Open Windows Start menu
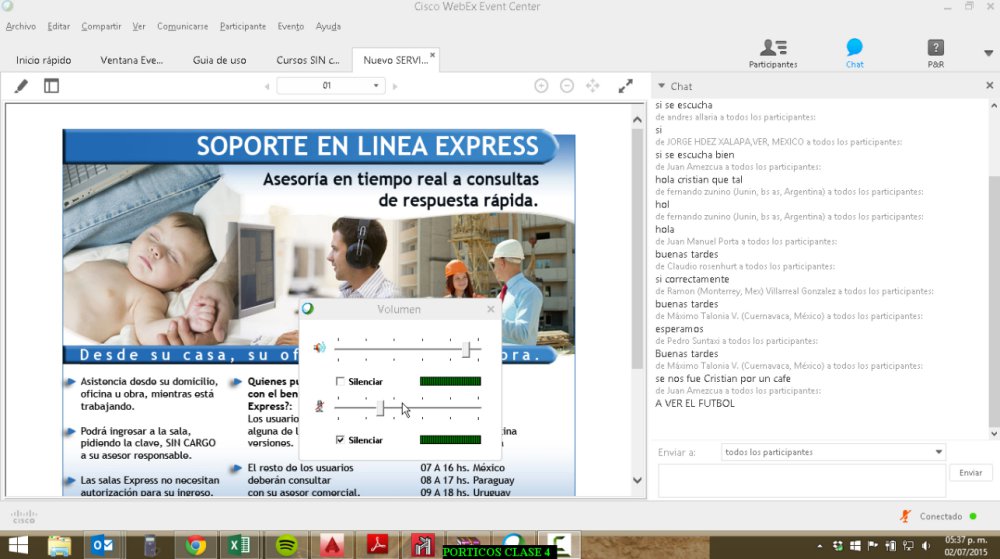This screenshot has height=559, width=1000. point(18,546)
